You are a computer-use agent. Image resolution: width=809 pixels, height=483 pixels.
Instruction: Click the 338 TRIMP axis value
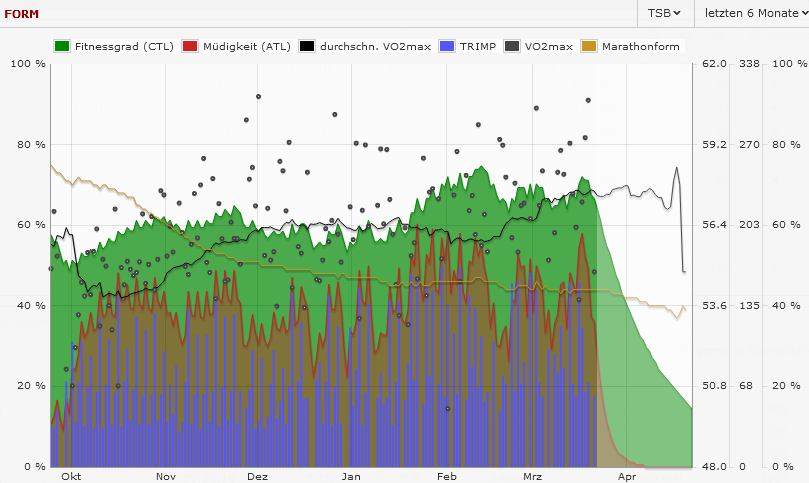[749, 64]
